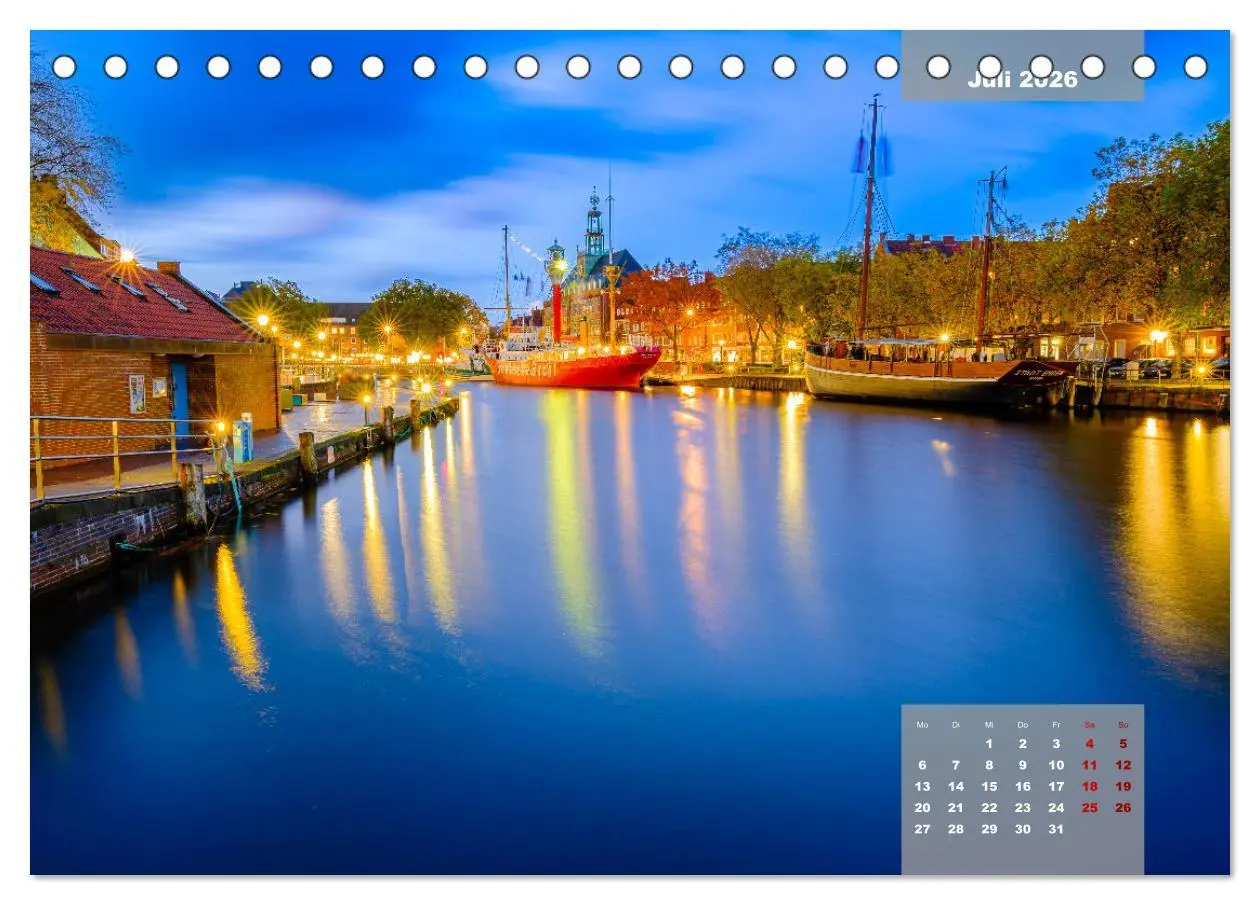Tap date 21 in the calendar
Viewport: 1260px width, 905px height.
point(956,808)
